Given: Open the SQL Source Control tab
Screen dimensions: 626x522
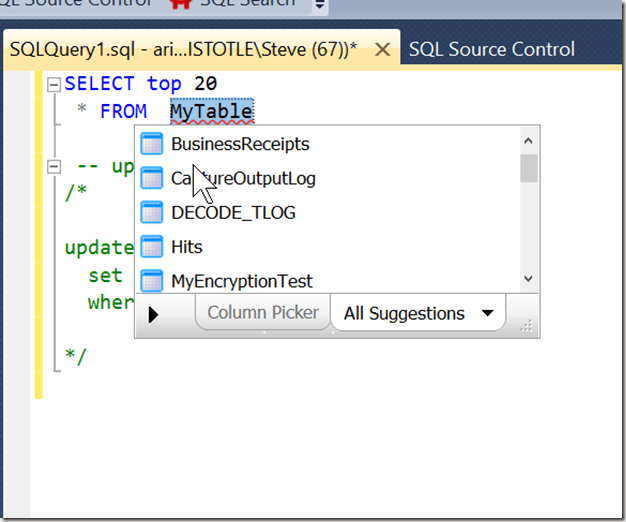Looking at the screenshot, I should [x=492, y=49].
